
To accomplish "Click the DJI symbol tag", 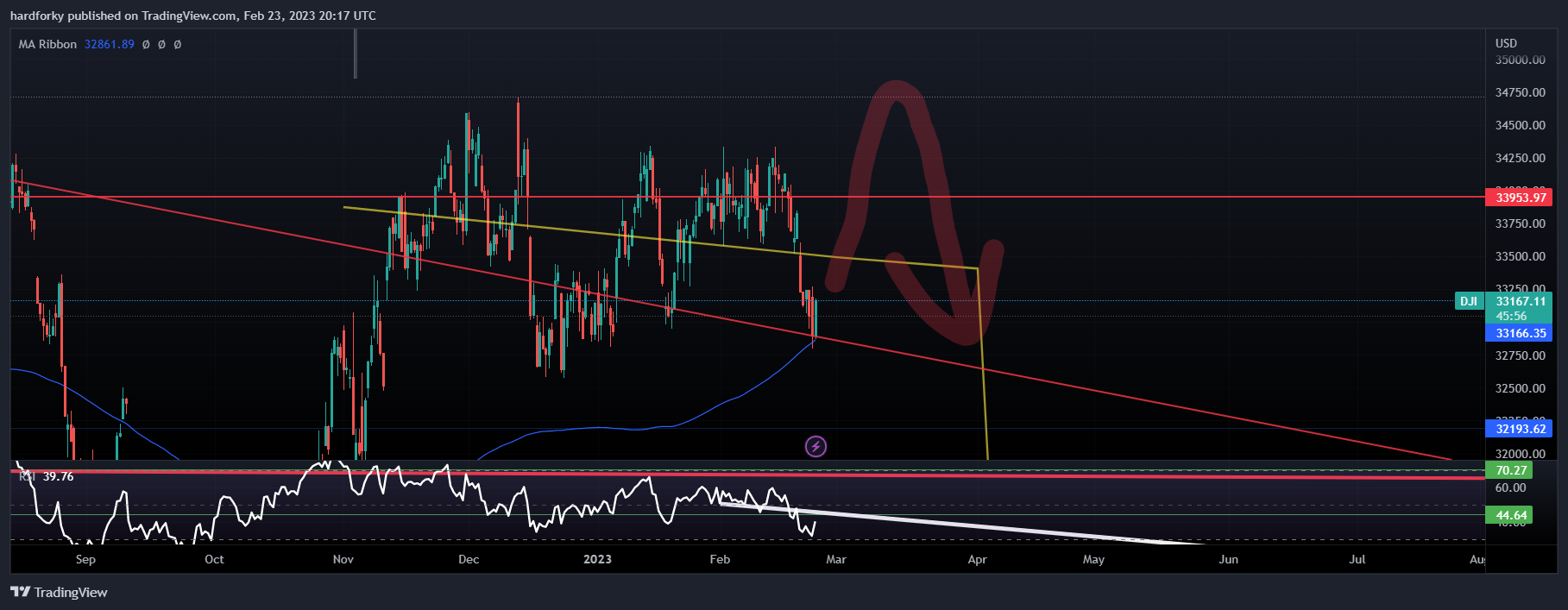I will [x=1469, y=301].
